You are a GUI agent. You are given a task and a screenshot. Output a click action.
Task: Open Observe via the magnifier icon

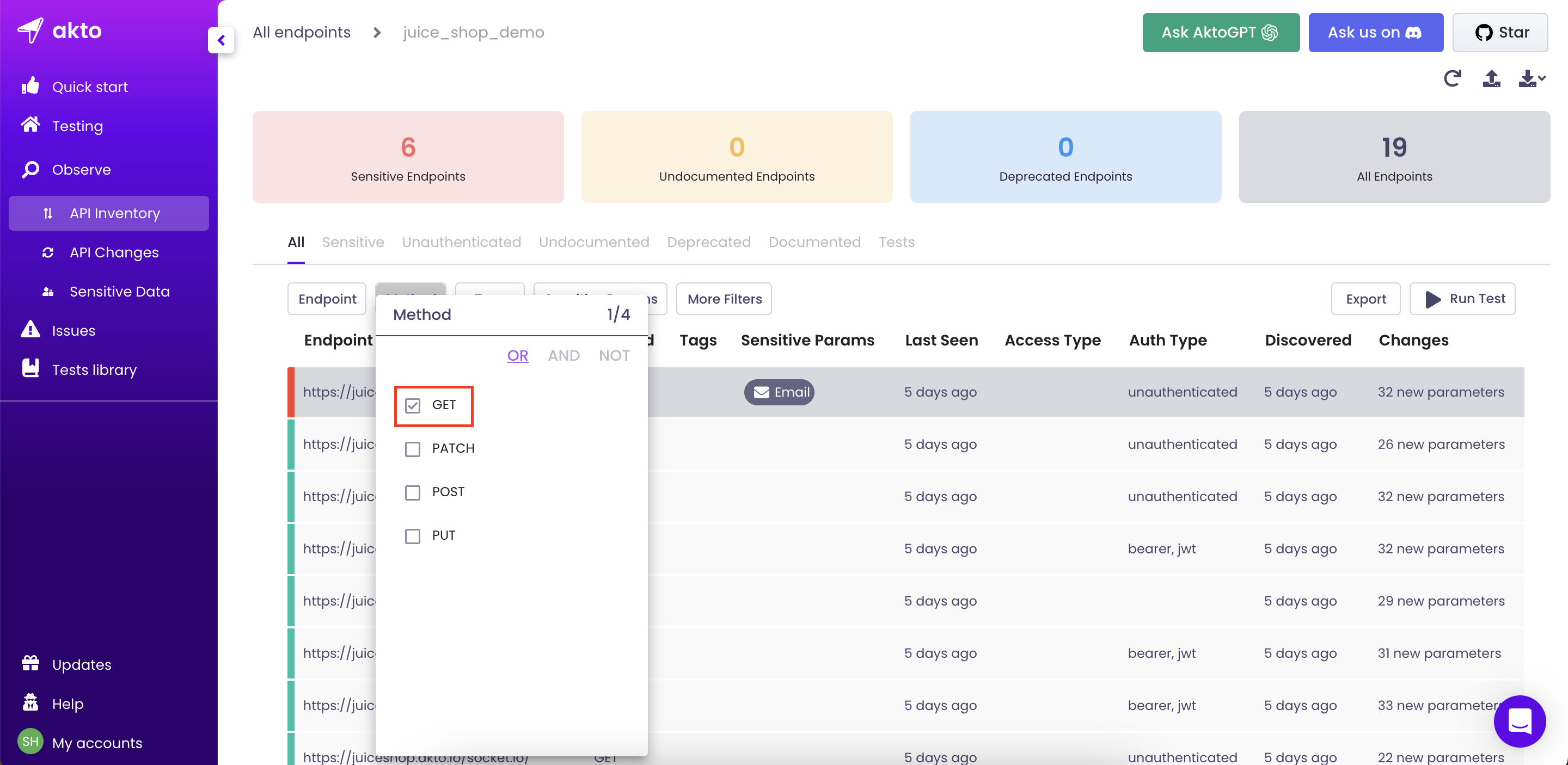31,170
